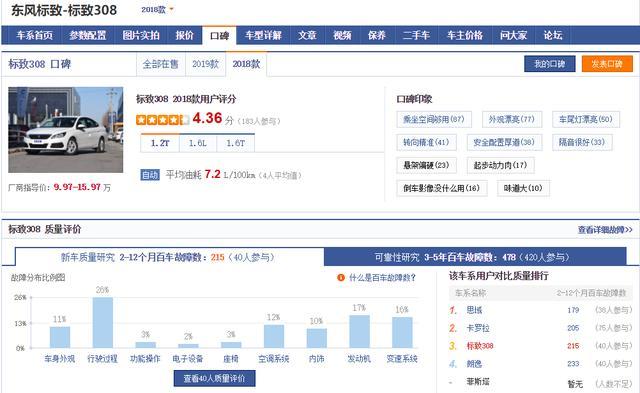Go to 车系首页 in navigation bar
Image resolution: width=640 pixels, height=393 pixels.
coord(35,36)
